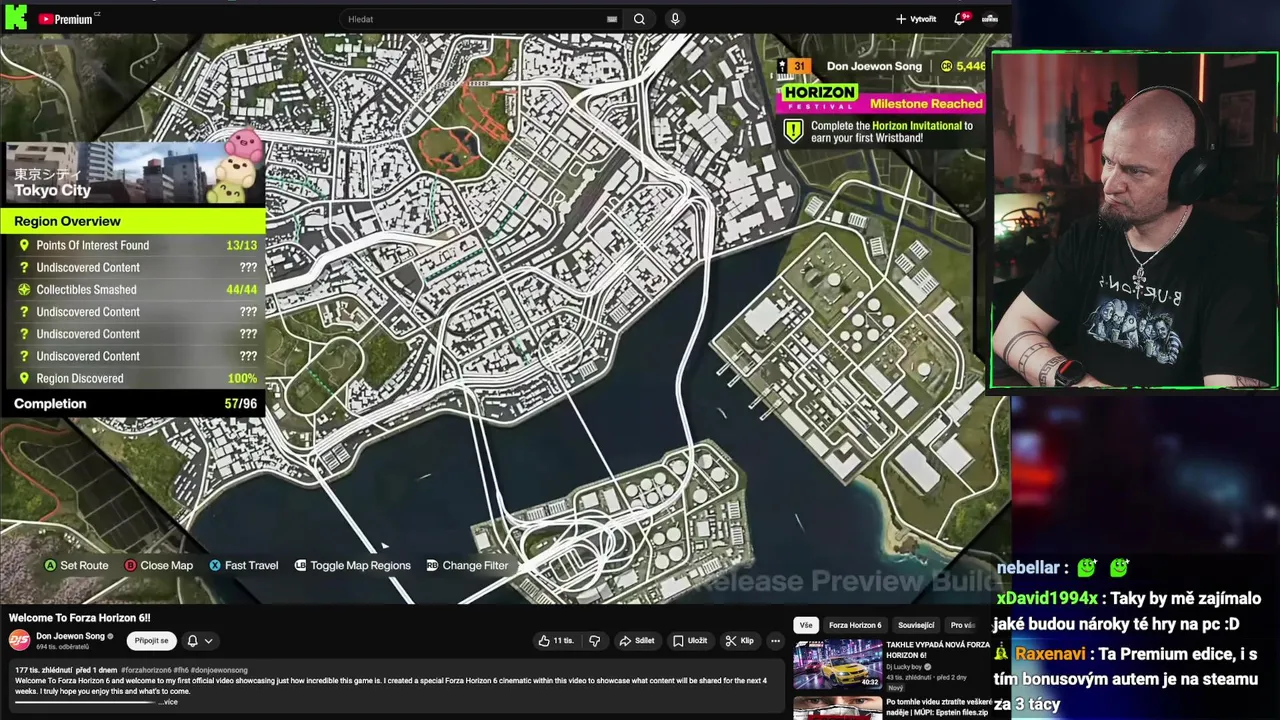Click the Change Filter prompt

(x=467, y=566)
